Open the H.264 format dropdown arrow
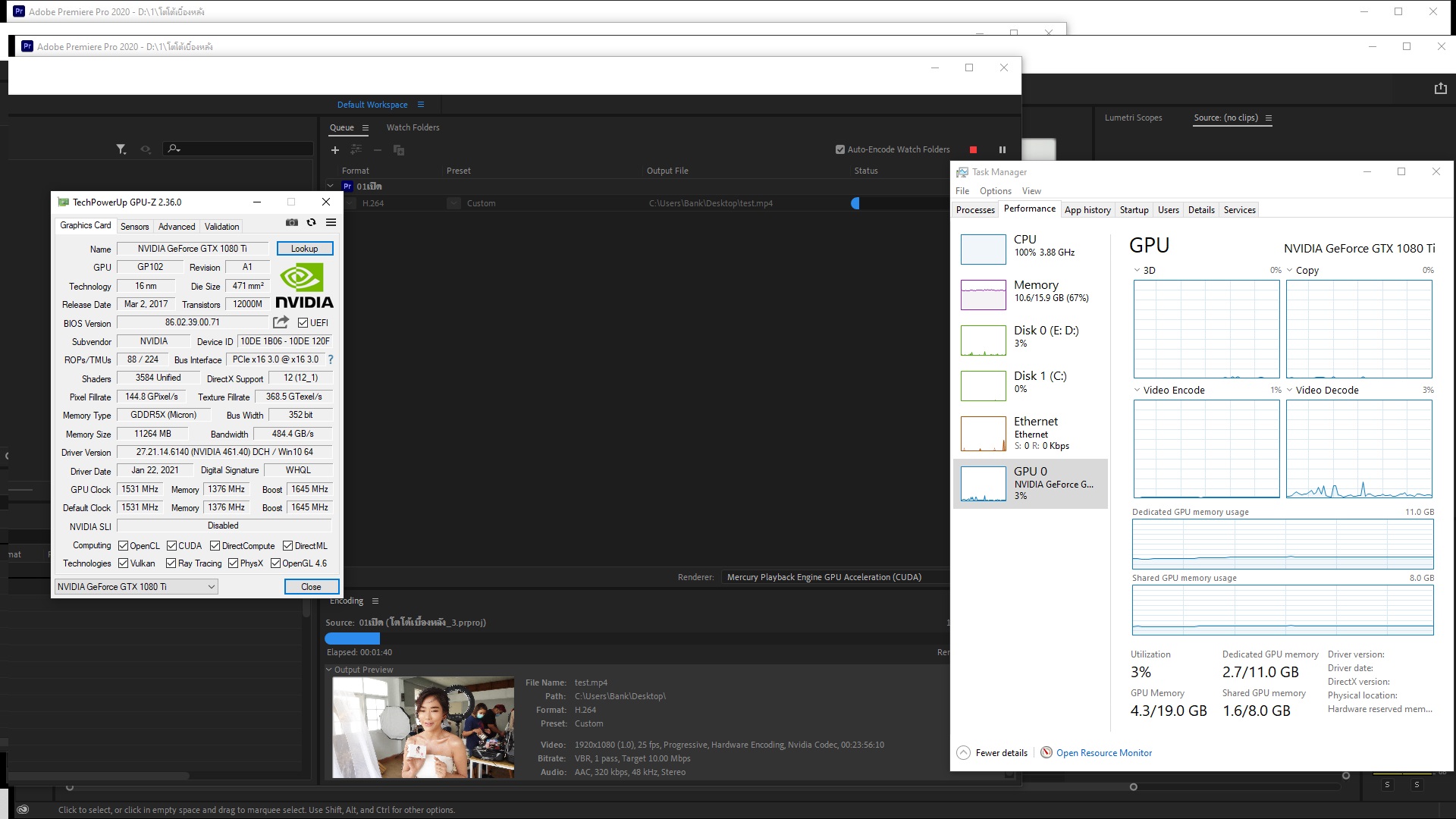Screen dimensions: 1456x819 click(350, 203)
